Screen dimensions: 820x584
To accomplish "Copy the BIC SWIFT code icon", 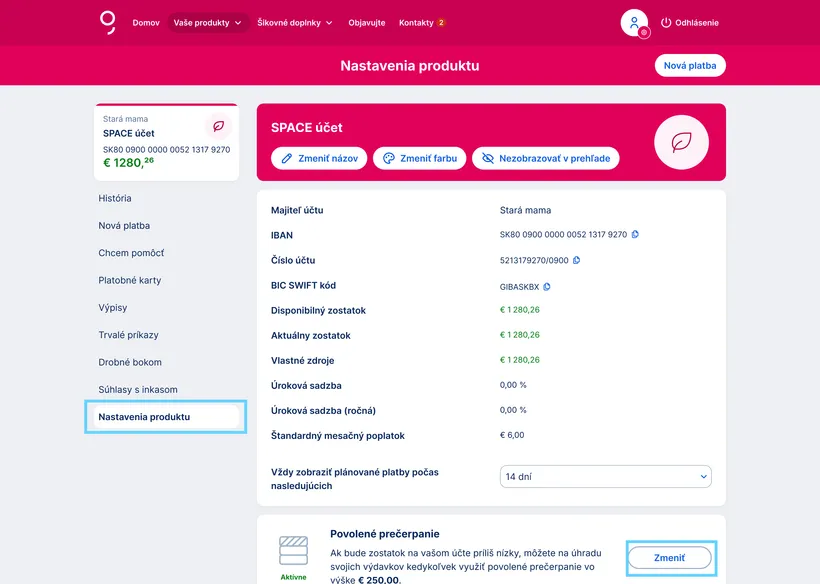I will tap(547, 286).
